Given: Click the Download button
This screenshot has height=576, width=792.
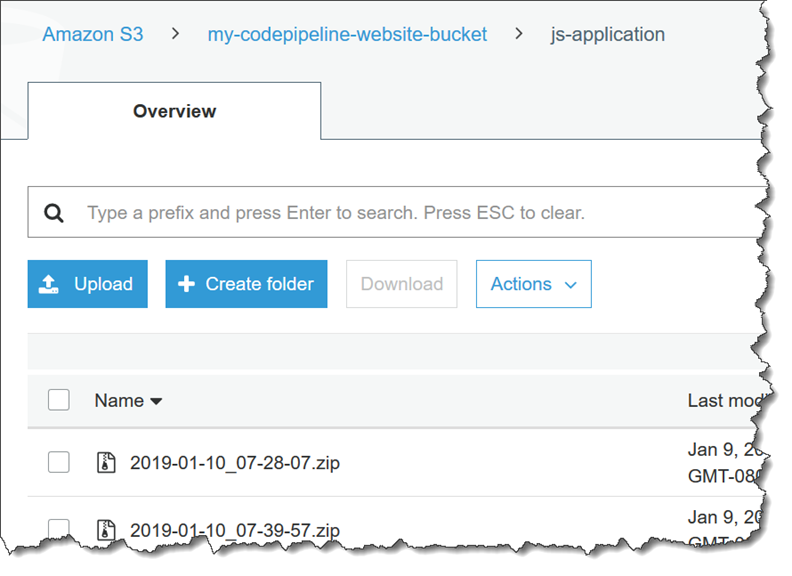Looking at the screenshot, I should tap(401, 284).
